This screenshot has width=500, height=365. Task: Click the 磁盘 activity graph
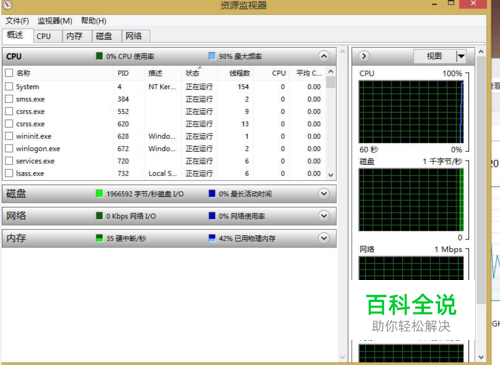click(x=411, y=200)
